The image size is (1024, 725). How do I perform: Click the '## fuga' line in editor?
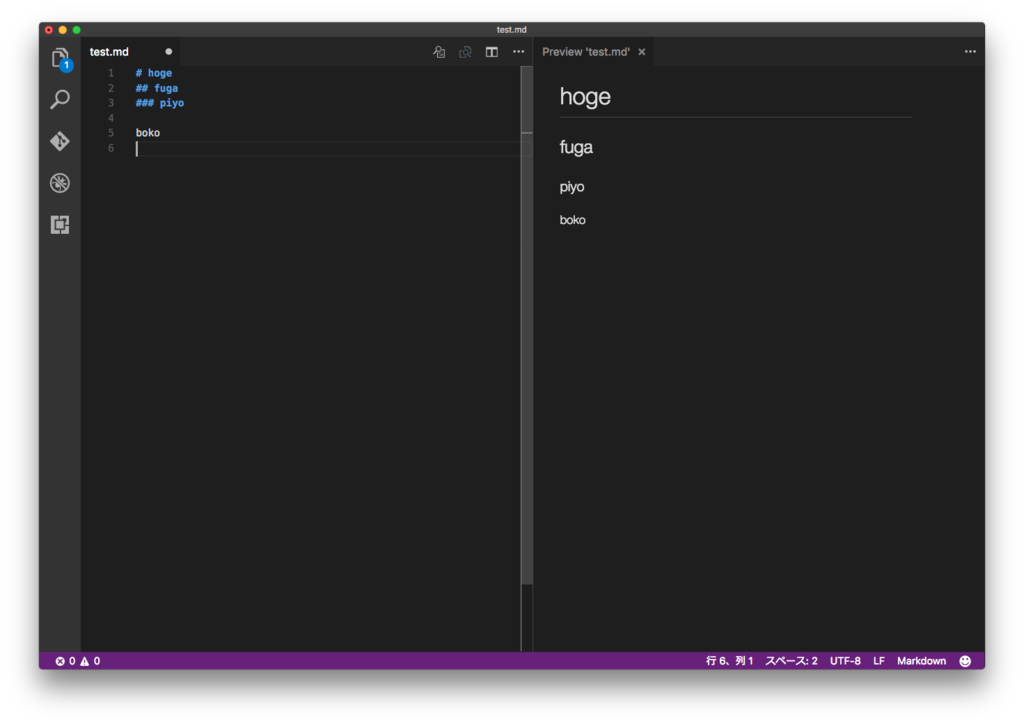pyautogui.click(x=157, y=88)
